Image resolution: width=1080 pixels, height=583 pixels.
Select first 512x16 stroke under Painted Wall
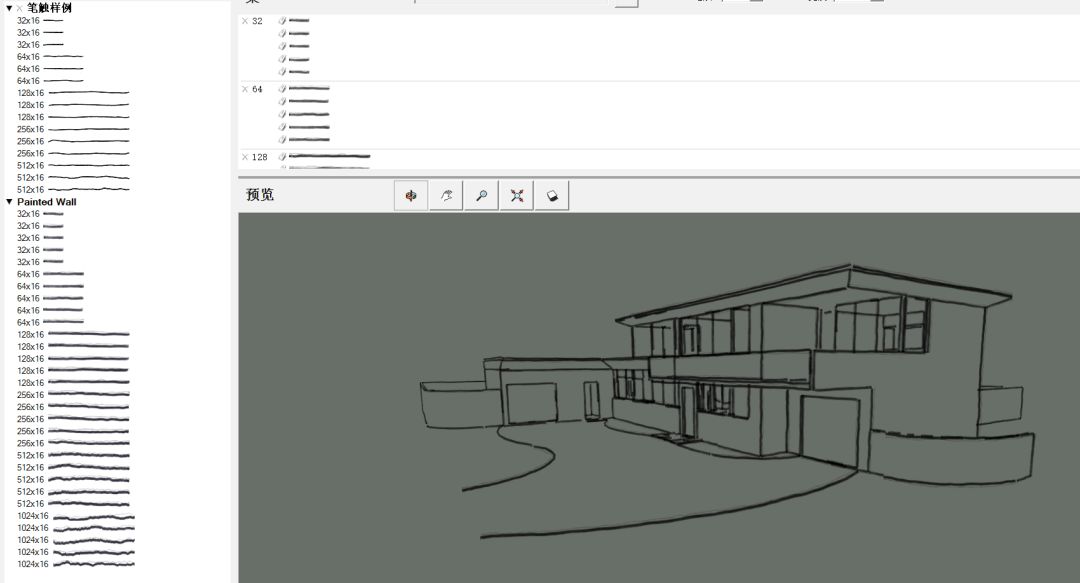coord(73,456)
